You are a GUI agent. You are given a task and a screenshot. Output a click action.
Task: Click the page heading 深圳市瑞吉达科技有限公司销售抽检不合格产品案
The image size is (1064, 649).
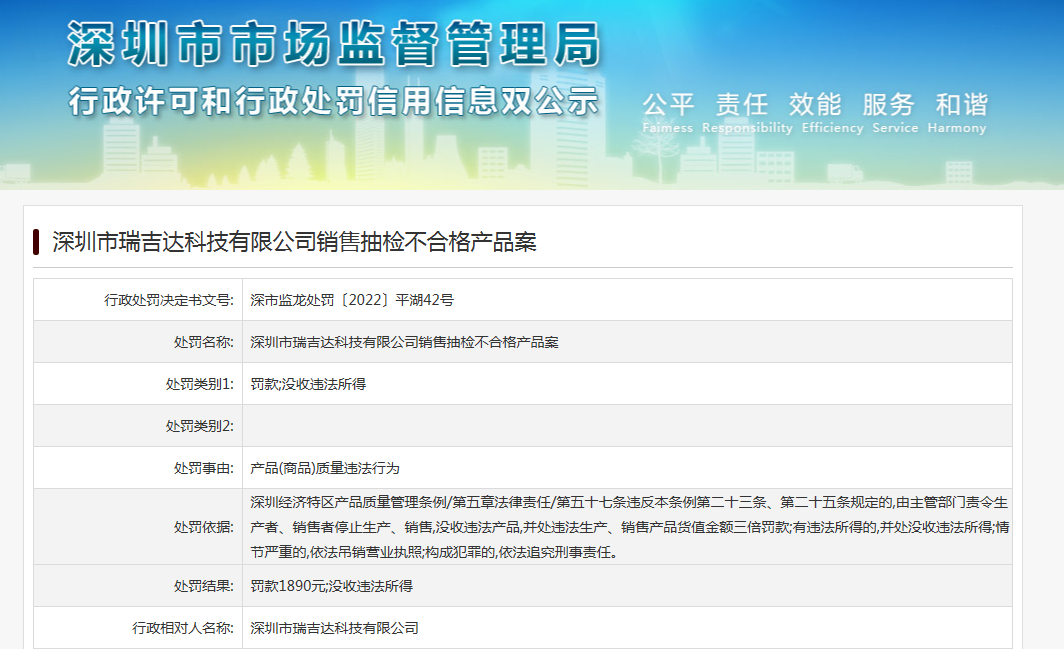point(294,242)
